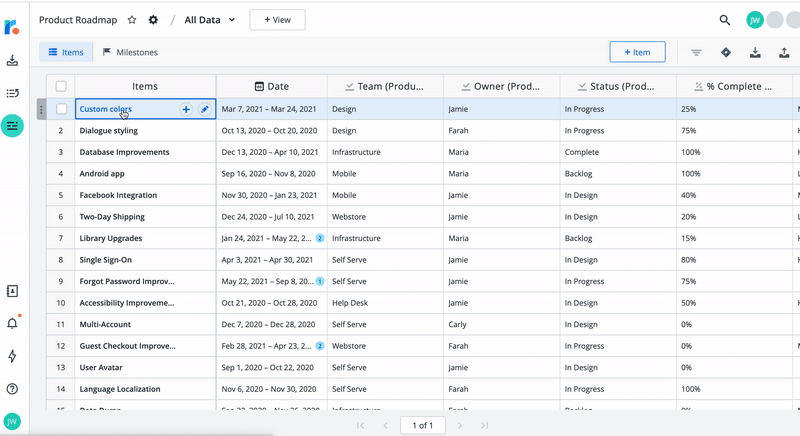The width and height of the screenshot is (800, 436).
Task: Click the upload export icon in toolbar
Action: coord(784,52)
